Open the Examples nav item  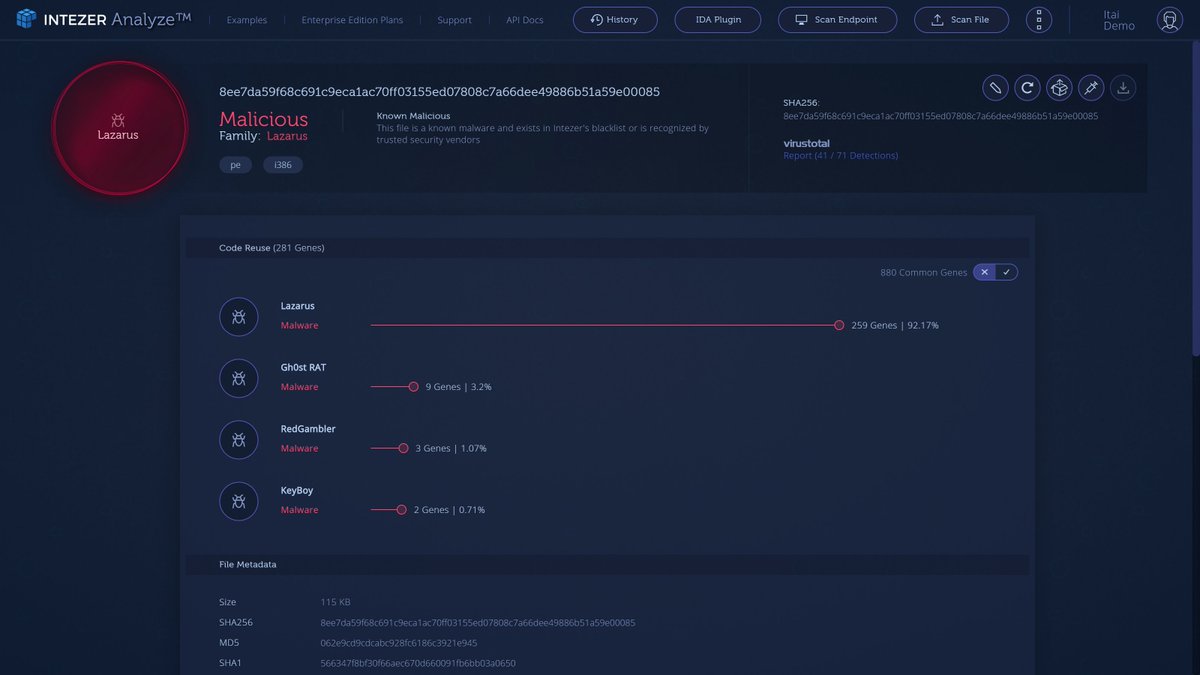[x=247, y=20]
